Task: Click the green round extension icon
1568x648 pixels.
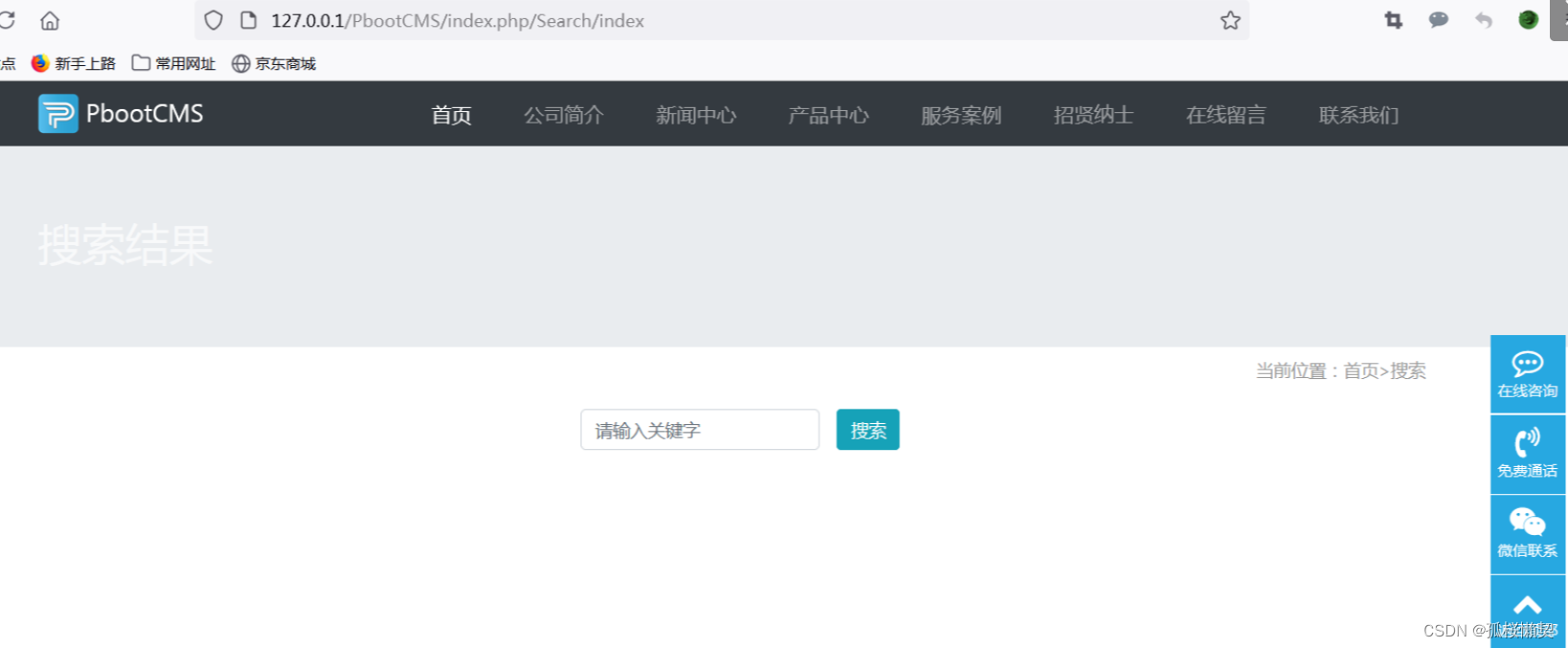Action: pyautogui.click(x=1528, y=20)
